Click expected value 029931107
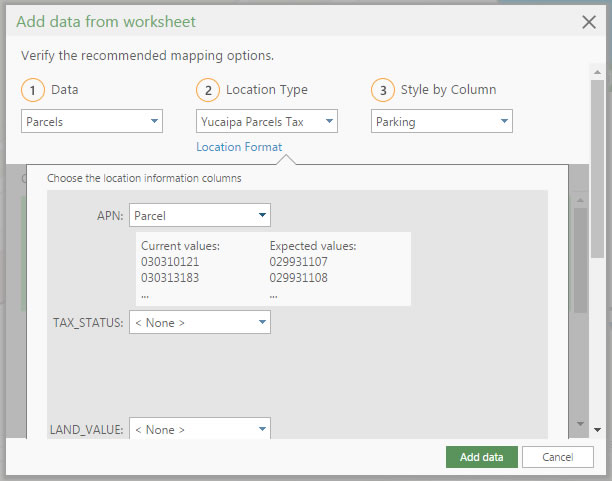This screenshot has width=612, height=481. [x=299, y=262]
